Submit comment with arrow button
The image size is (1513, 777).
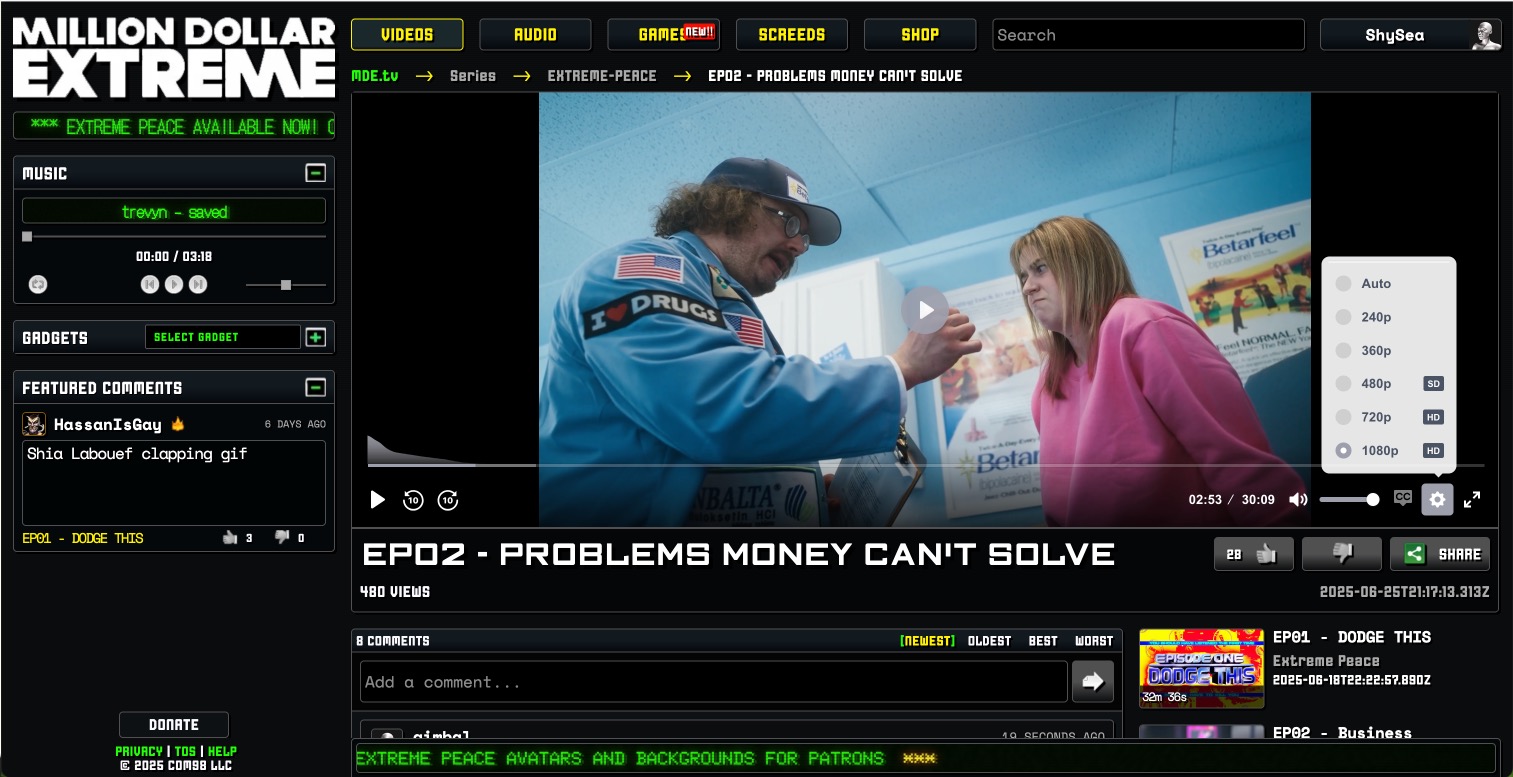(x=1093, y=682)
